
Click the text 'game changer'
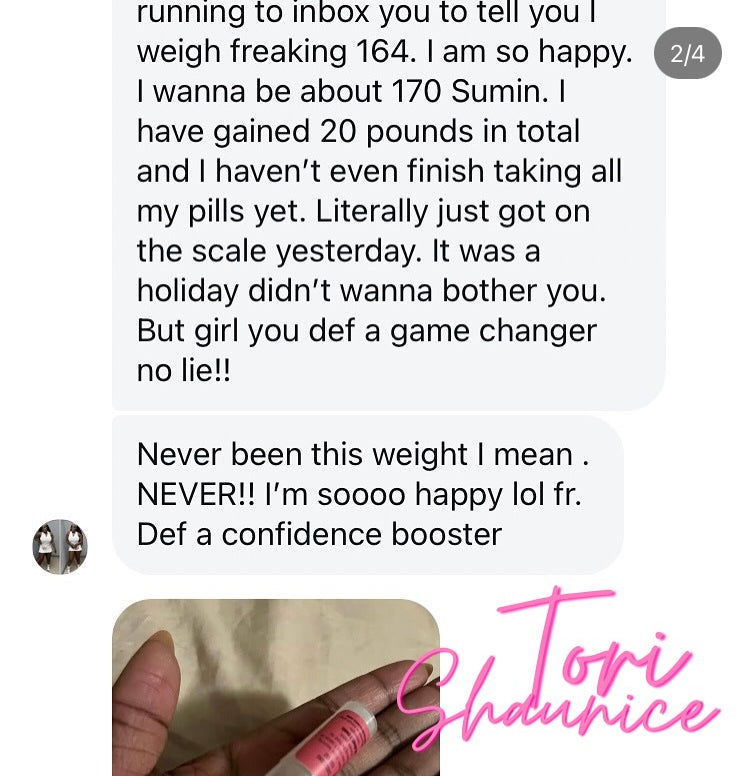pos(493,332)
